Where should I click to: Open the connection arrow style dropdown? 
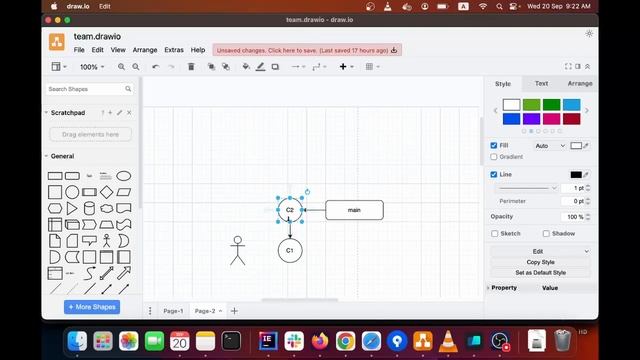tap(298, 67)
